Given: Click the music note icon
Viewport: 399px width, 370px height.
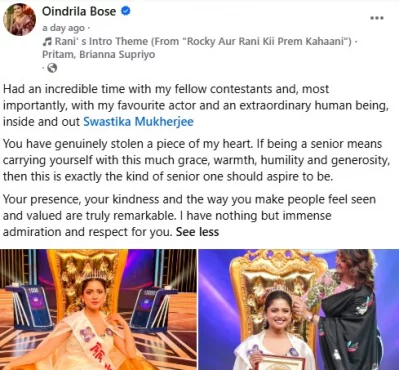Looking at the screenshot, I should (47, 42).
